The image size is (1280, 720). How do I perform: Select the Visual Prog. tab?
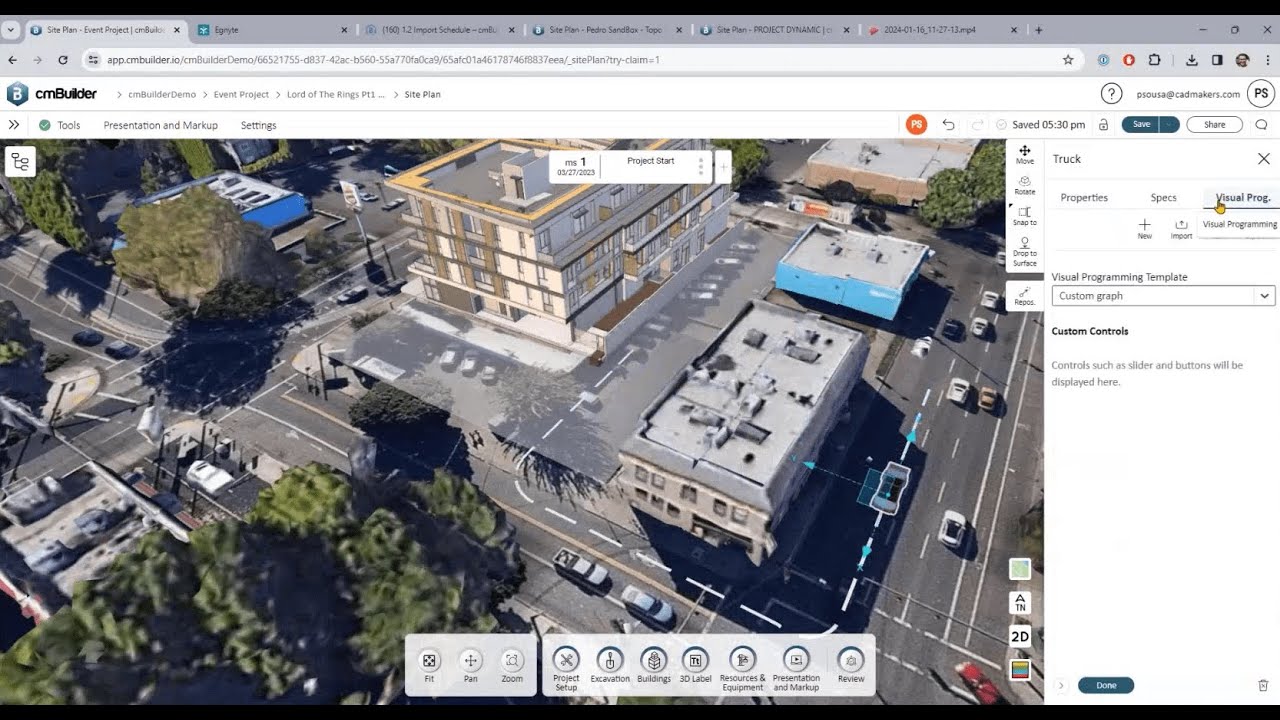pyautogui.click(x=1243, y=198)
